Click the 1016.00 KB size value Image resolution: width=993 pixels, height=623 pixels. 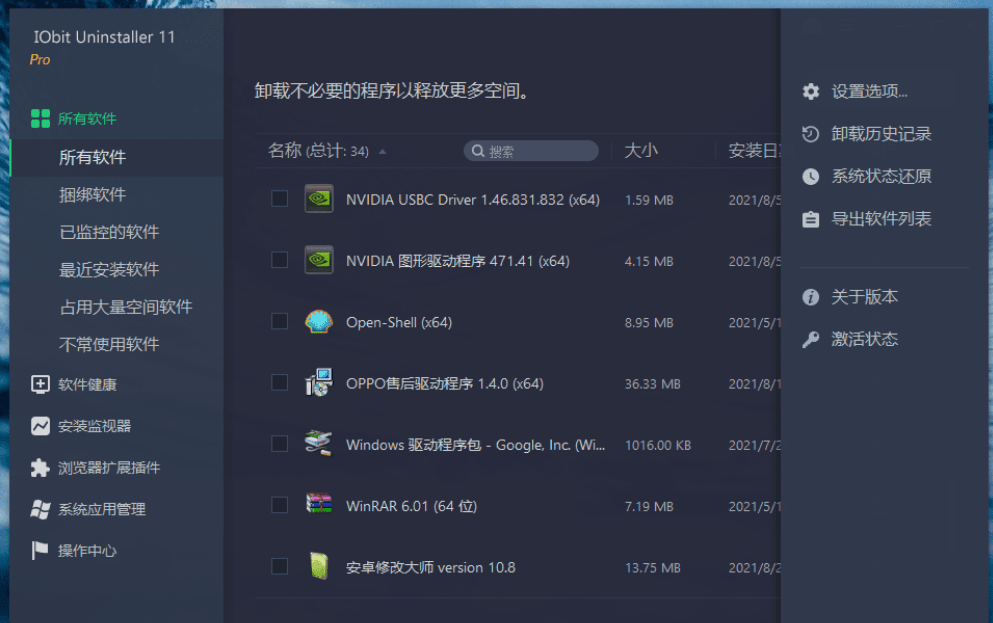click(658, 445)
